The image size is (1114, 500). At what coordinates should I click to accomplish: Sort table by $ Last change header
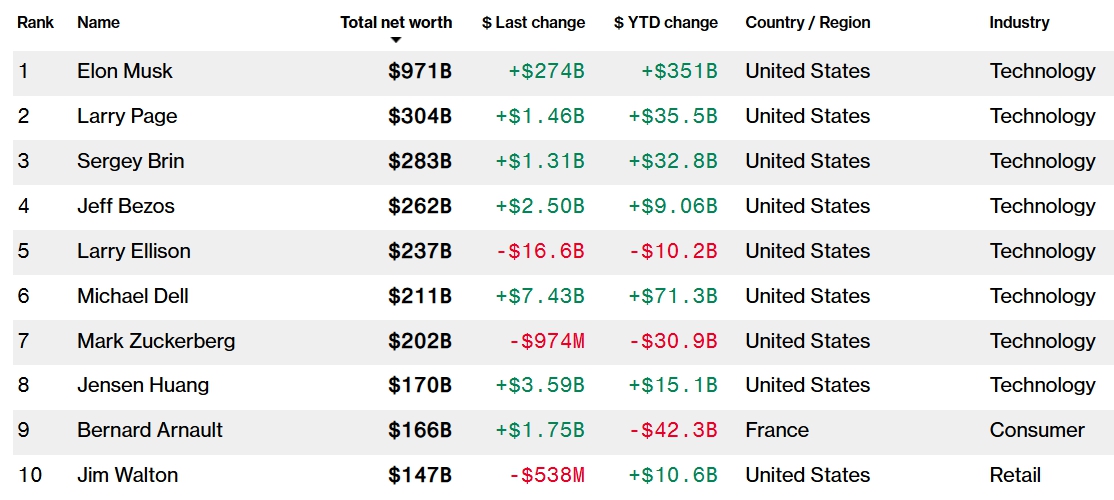click(x=533, y=23)
